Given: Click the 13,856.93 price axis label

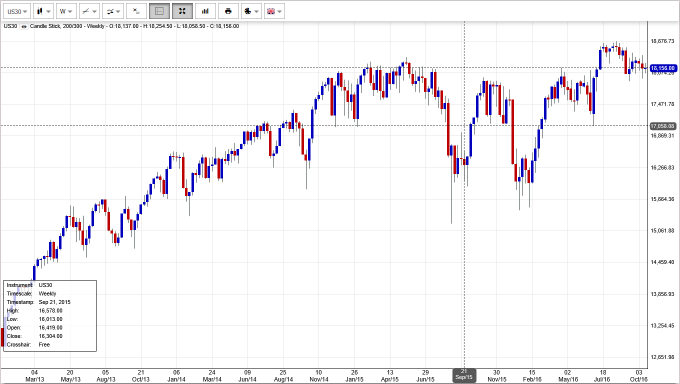Looking at the screenshot, I should click(x=662, y=294).
